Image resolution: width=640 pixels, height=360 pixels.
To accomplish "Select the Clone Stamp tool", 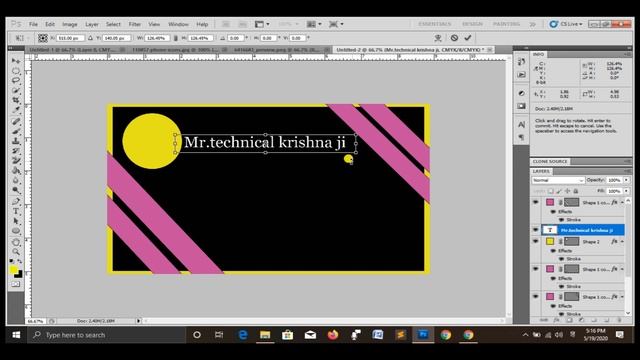I will (x=16, y=141).
